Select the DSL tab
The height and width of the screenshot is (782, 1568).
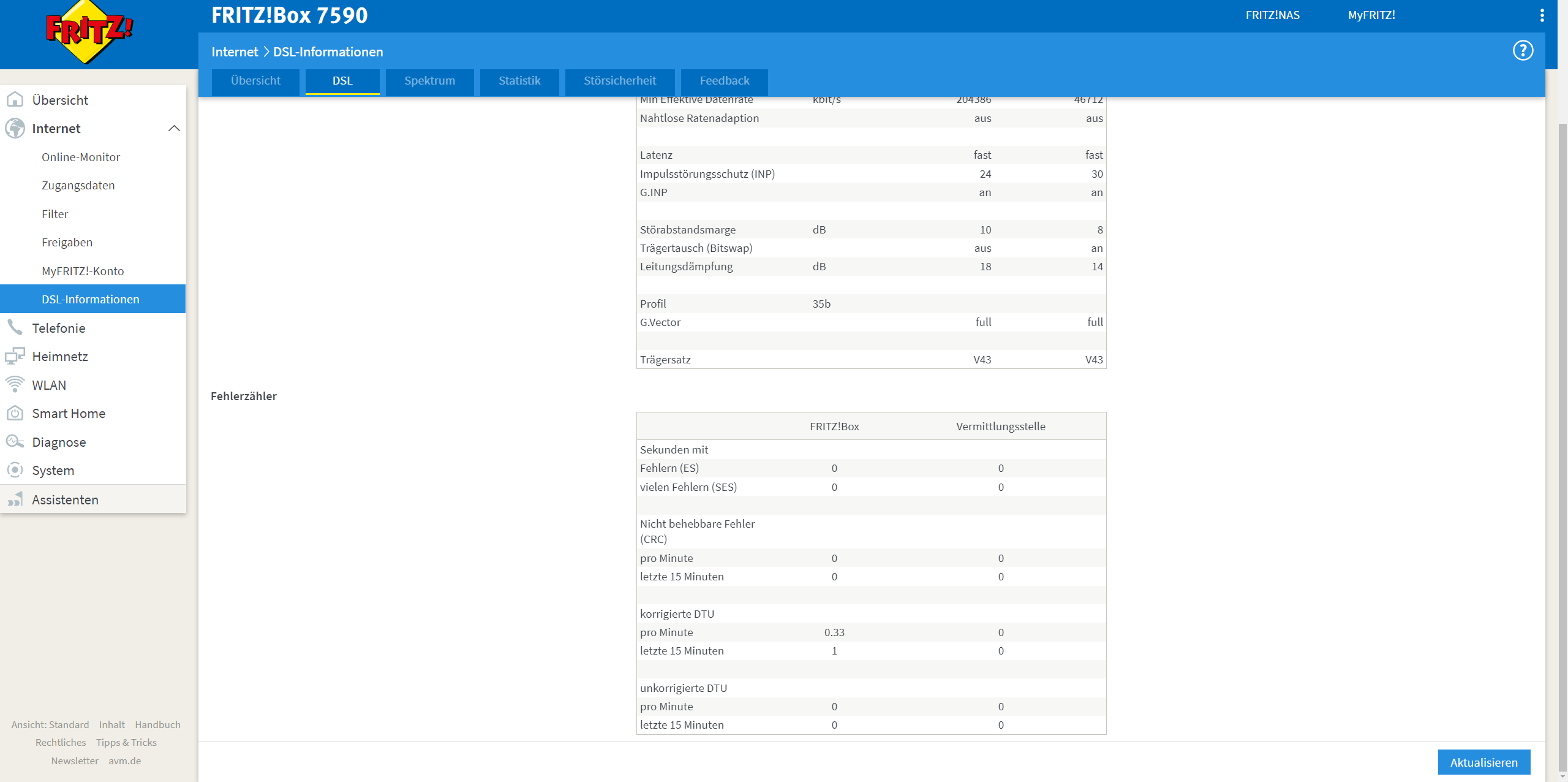pos(342,81)
